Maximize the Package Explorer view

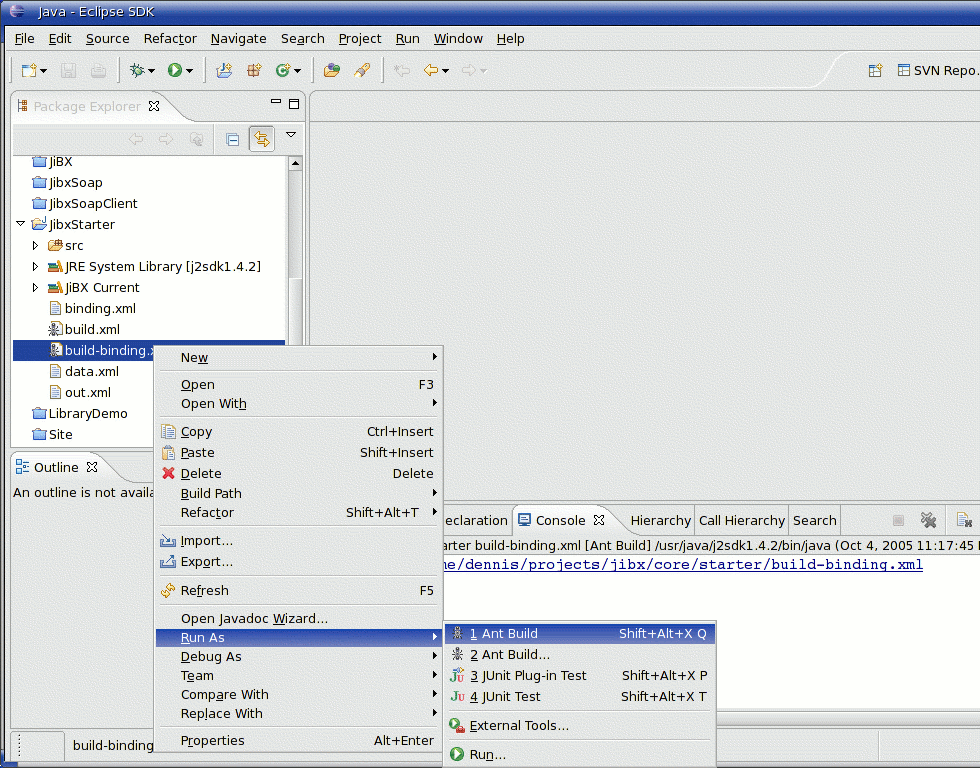tap(294, 104)
